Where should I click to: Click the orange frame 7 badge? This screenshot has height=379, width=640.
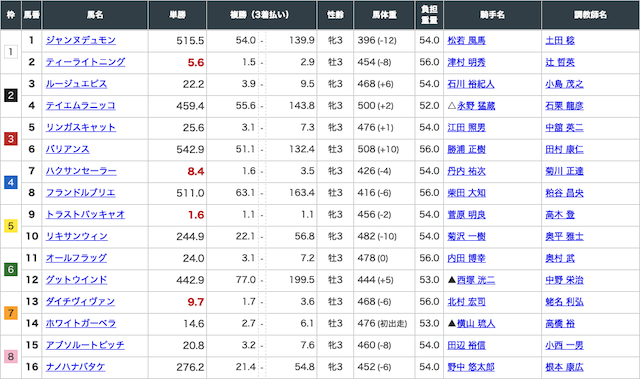[x=11, y=313]
